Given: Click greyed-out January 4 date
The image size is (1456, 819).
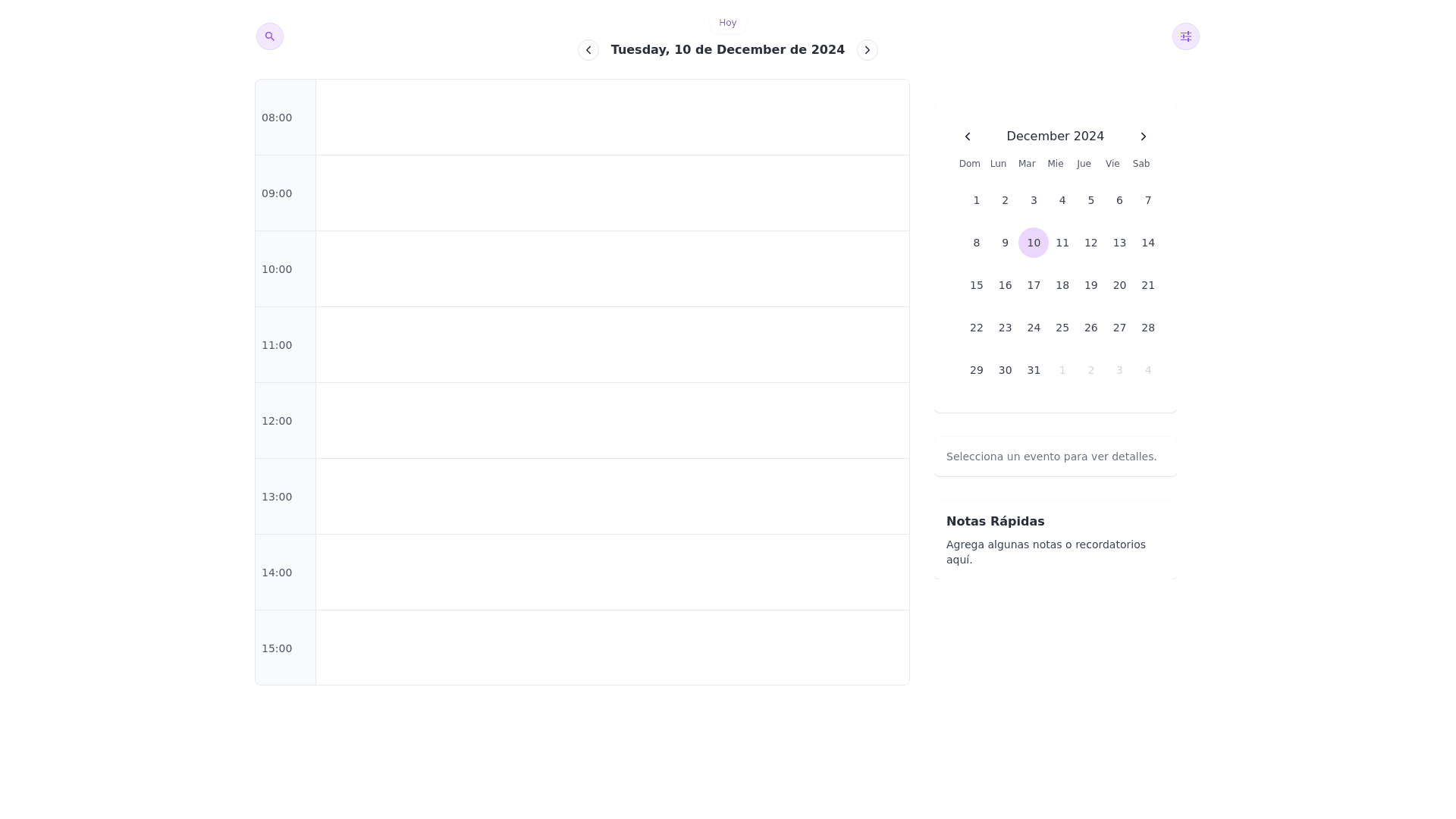Looking at the screenshot, I should click(1147, 370).
